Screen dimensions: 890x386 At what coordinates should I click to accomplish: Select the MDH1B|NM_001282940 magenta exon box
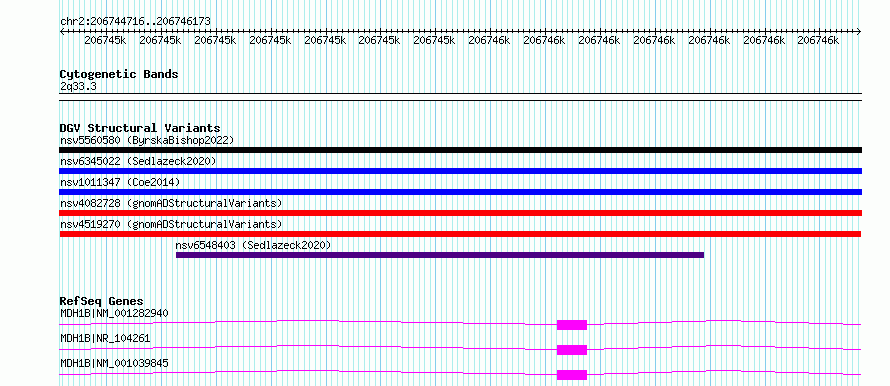point(572,325)
